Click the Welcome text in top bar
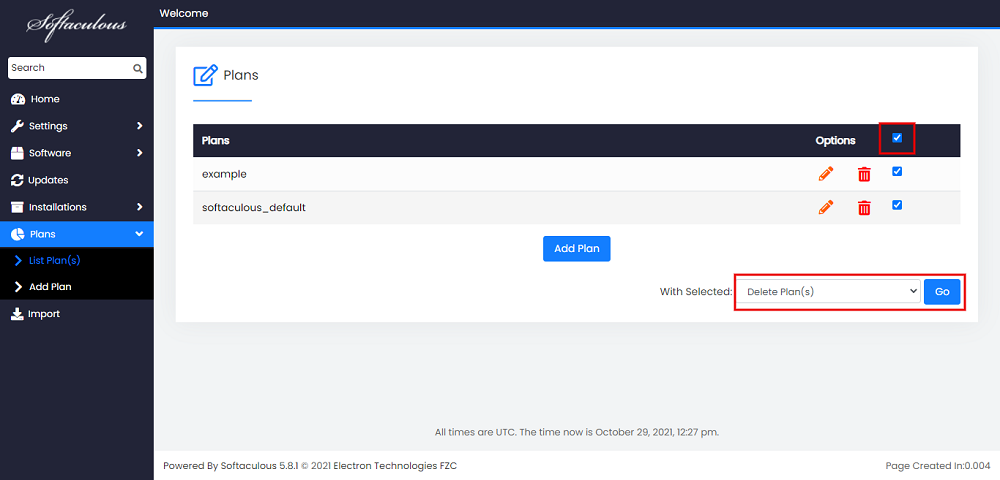 [x=184, y=13]
